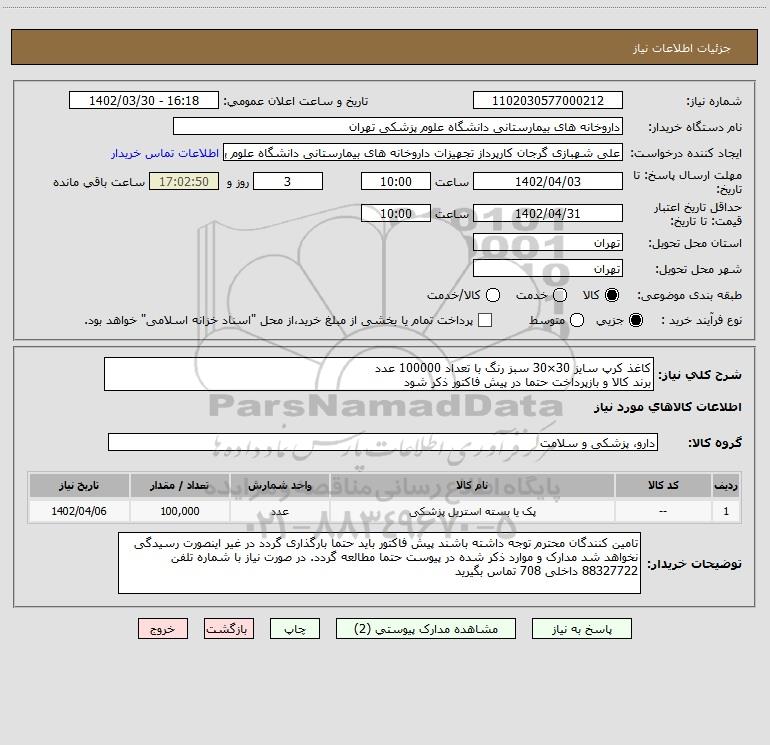
Task: Open مشاهده مدارک پیوستی (2) button
Action: [426, 629]
